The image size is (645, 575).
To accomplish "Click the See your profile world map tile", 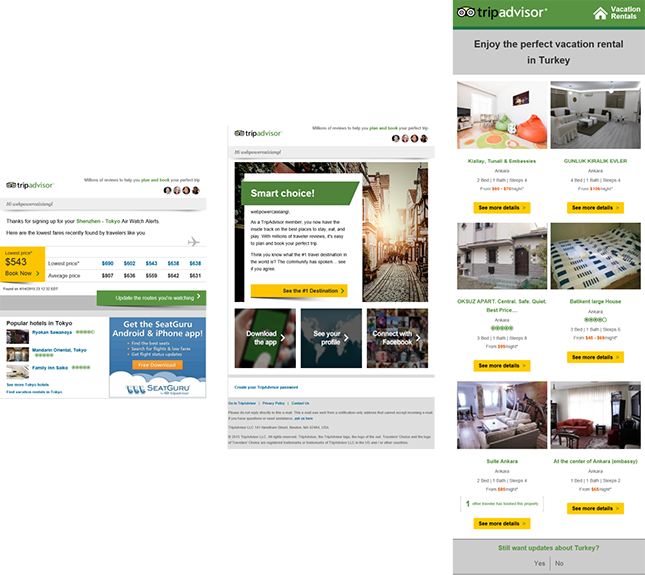I will click(331, 338).
